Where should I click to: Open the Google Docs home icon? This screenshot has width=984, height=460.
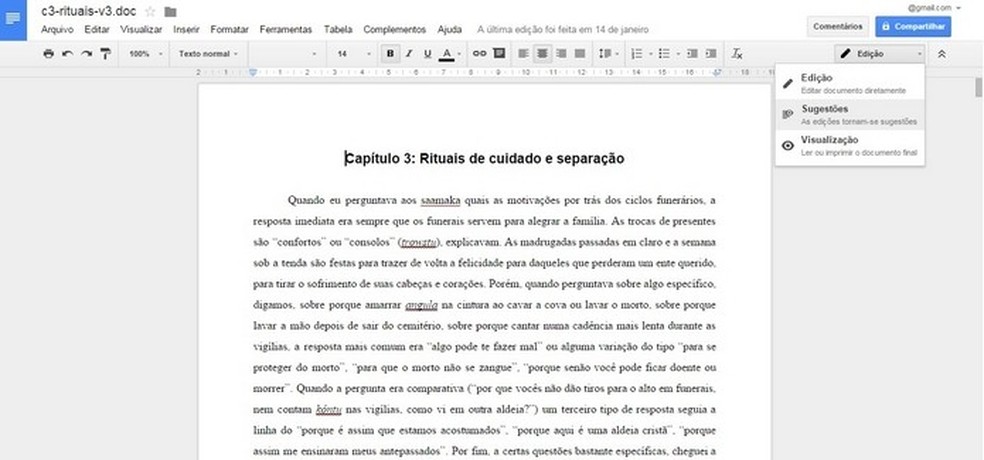[13, 20]
